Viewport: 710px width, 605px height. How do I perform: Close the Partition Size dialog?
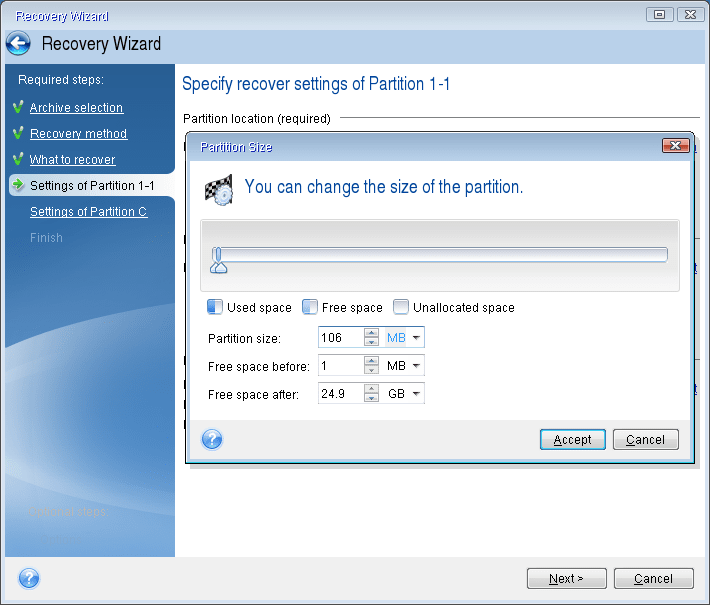coord(676,146)
